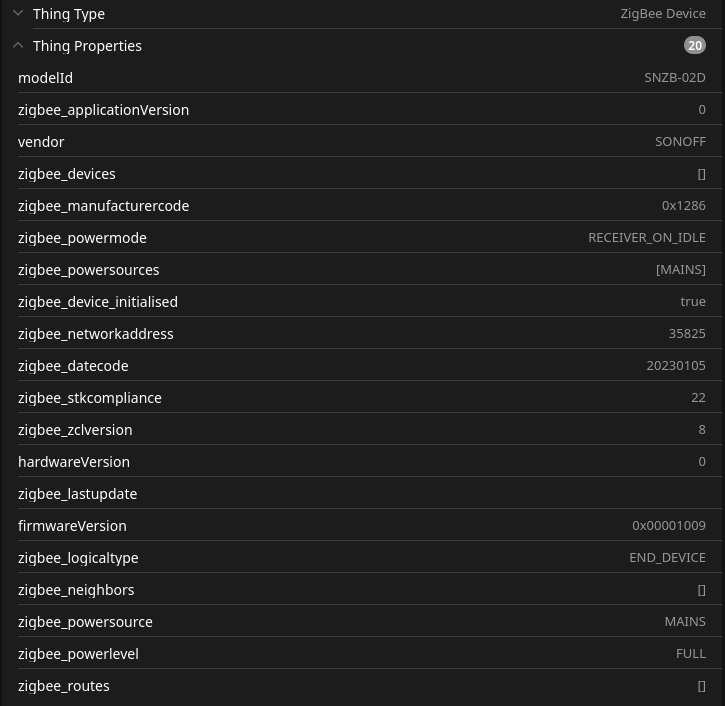Screen dimensions: 725x706
Task: Select the ZigBee Device type value
Action: tap(662, 14)
